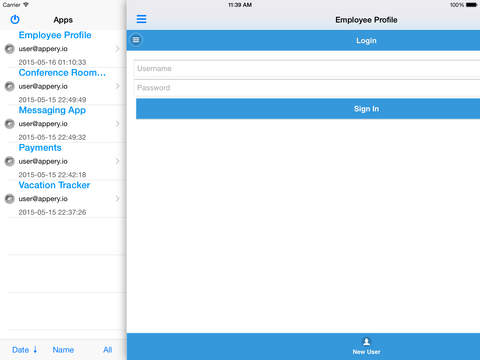This screenshot has width=480, height=360.
Task: Expand Payments row chevron
Action: [x=117, y=161]
